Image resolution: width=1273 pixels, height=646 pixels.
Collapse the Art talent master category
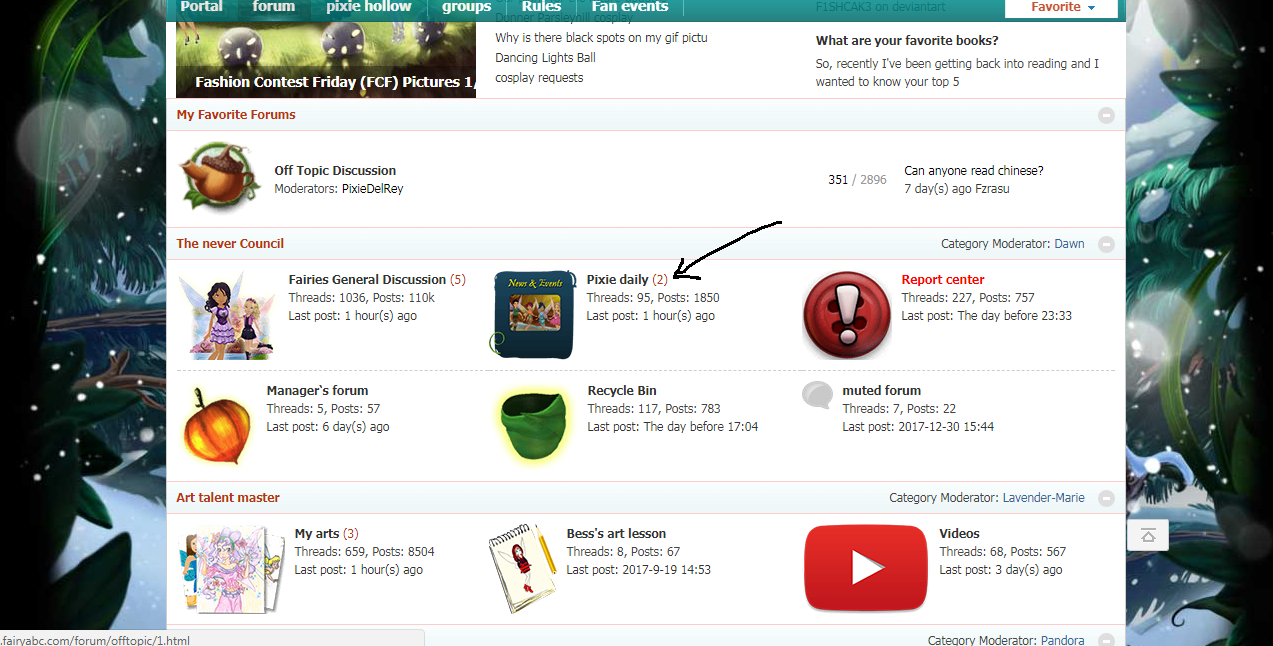pos(1106,498)
